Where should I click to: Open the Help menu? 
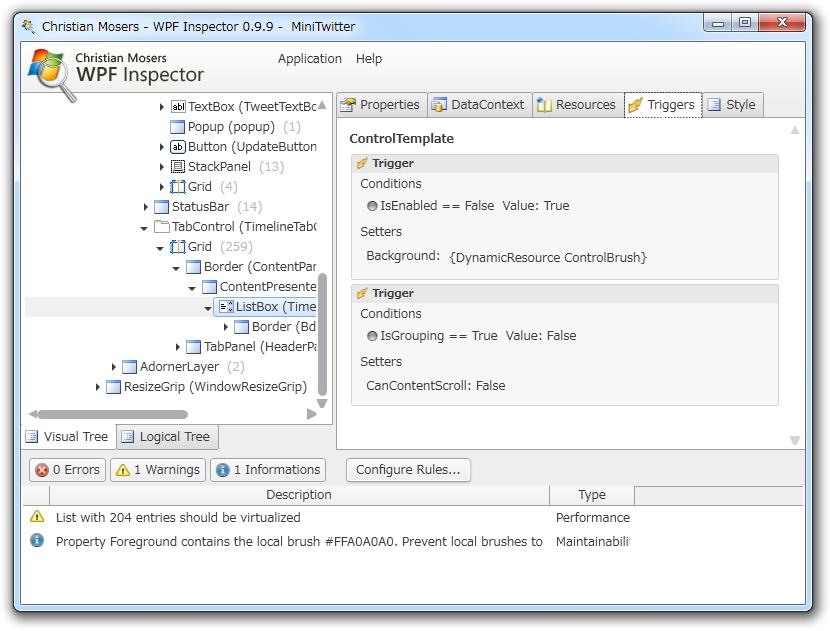pyautogui.click(x=369, y=59)
